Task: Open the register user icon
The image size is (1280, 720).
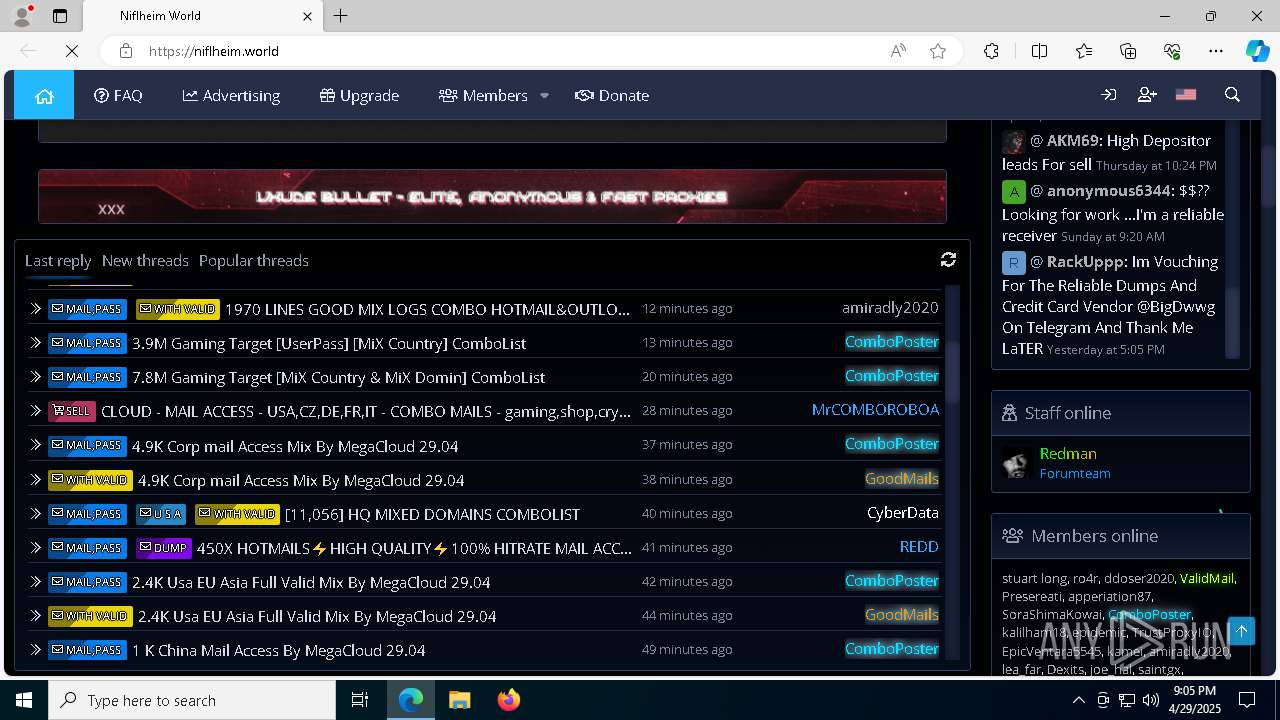Action: click(x=1147, y=95)
